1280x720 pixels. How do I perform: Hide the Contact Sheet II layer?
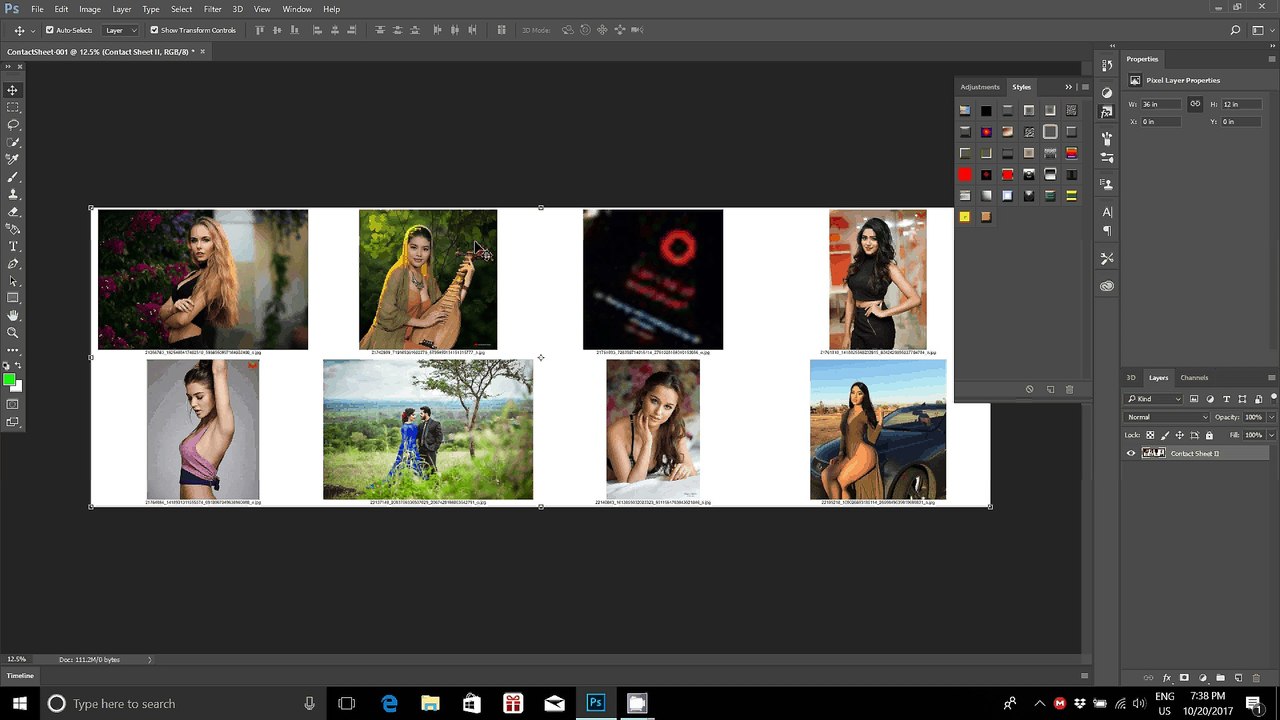coord(1131,453)
